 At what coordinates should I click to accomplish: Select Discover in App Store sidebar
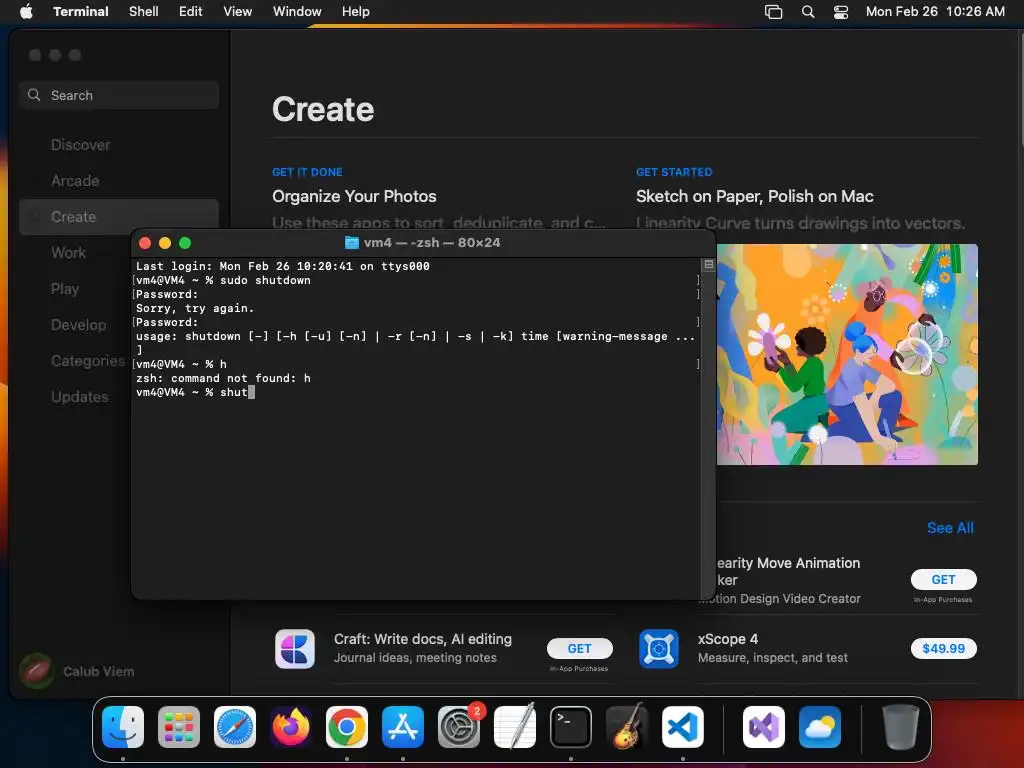(x=119, y=145)
